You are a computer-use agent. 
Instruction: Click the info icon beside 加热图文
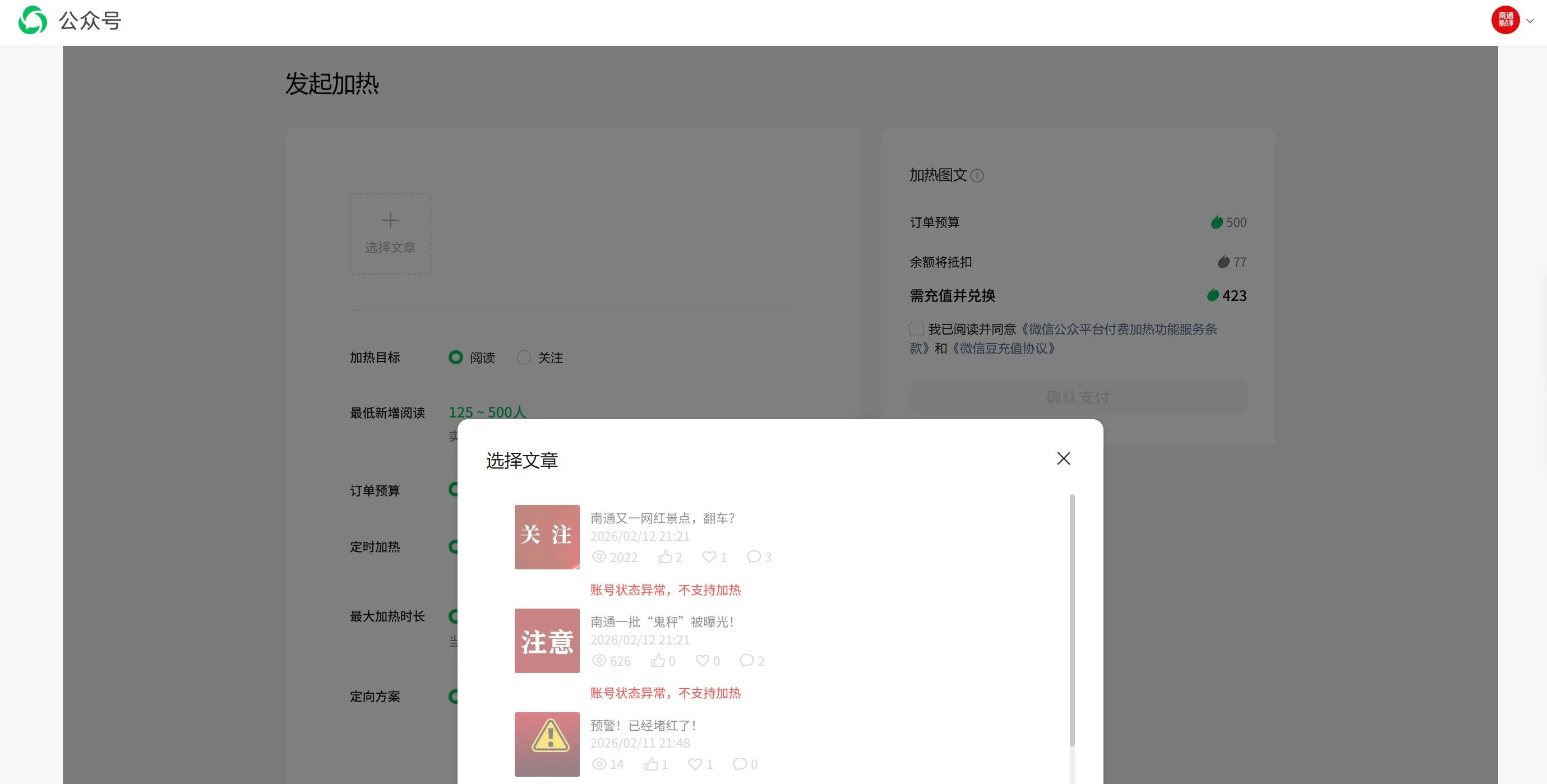pyautogui.click(x=977, y=176)
